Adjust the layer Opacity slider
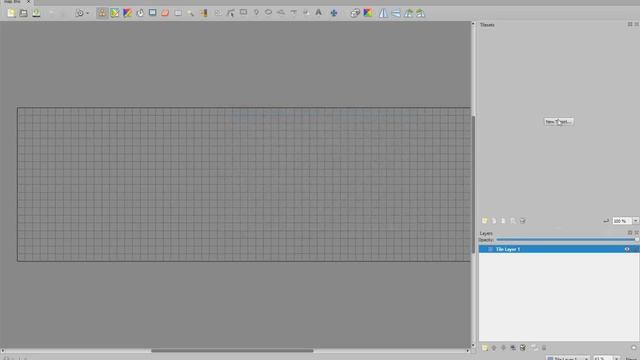 567,240
